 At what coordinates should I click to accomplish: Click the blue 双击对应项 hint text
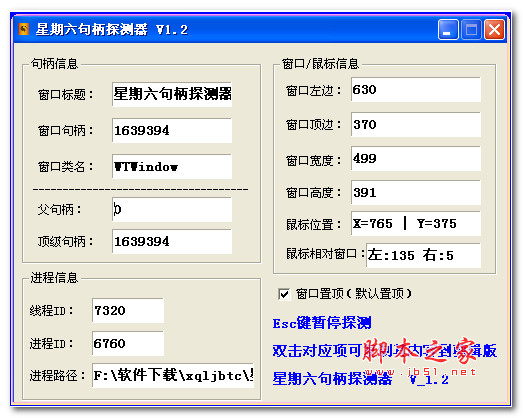(x=385, y=351)
